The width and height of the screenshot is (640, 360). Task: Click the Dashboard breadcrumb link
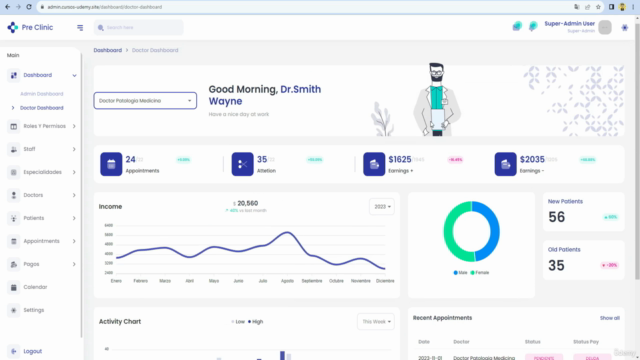108,50
